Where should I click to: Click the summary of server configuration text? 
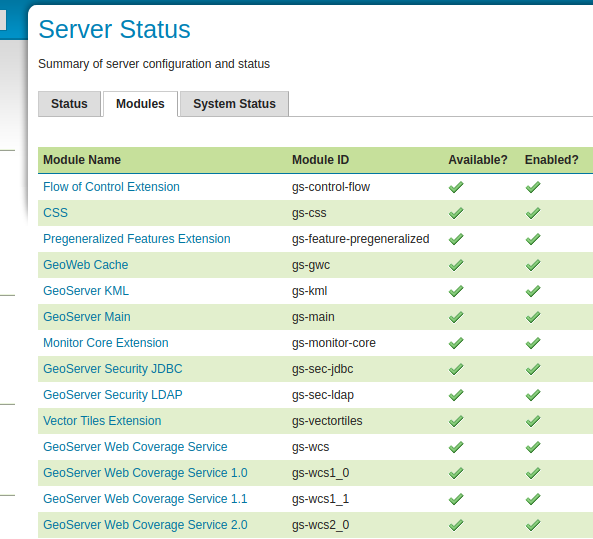[154, 64]
